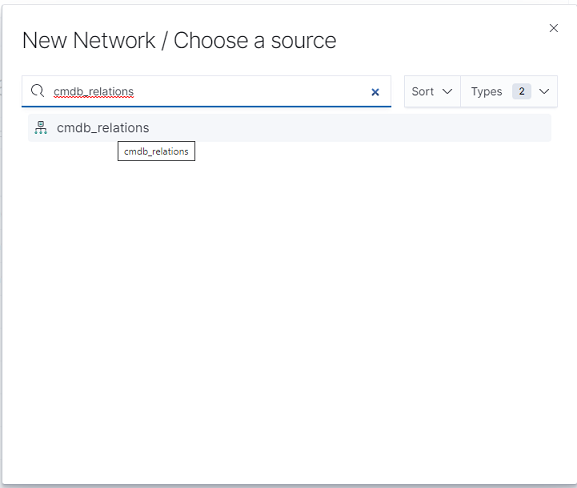Click the Sort chevron arrow
Viewport: 577px width, 488px height.
click(447, 91)
